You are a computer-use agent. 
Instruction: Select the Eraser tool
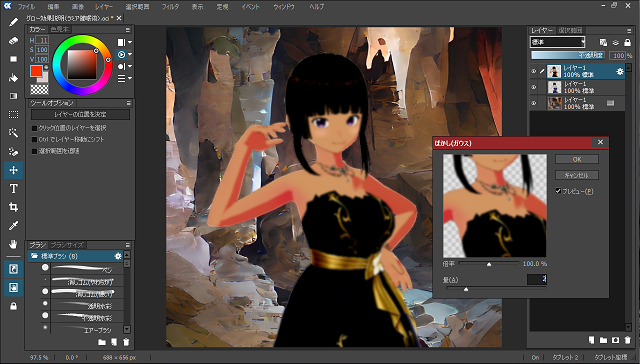click(13, 40)
